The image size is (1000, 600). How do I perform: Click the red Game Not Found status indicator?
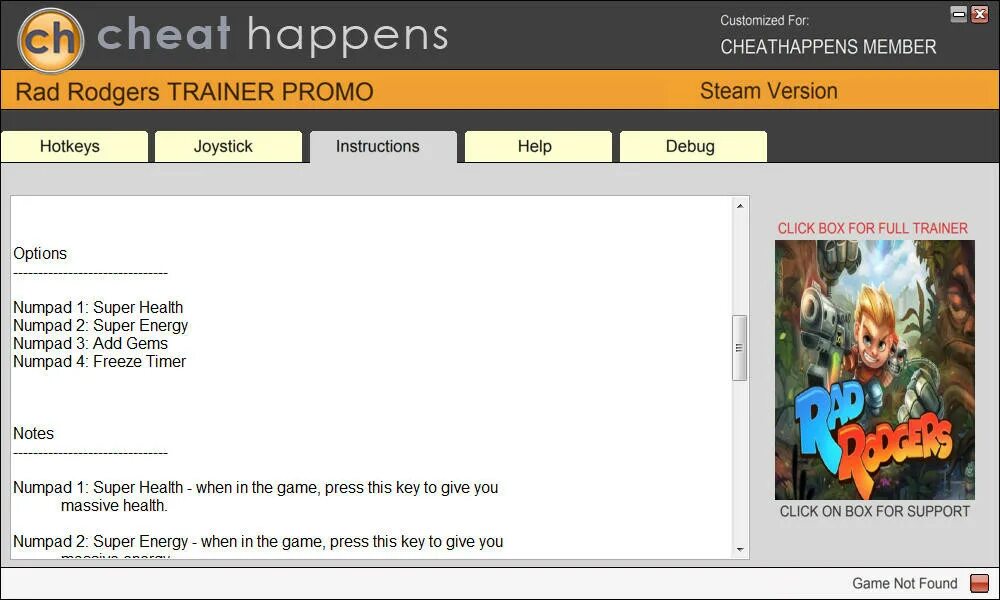coord(979,583)
